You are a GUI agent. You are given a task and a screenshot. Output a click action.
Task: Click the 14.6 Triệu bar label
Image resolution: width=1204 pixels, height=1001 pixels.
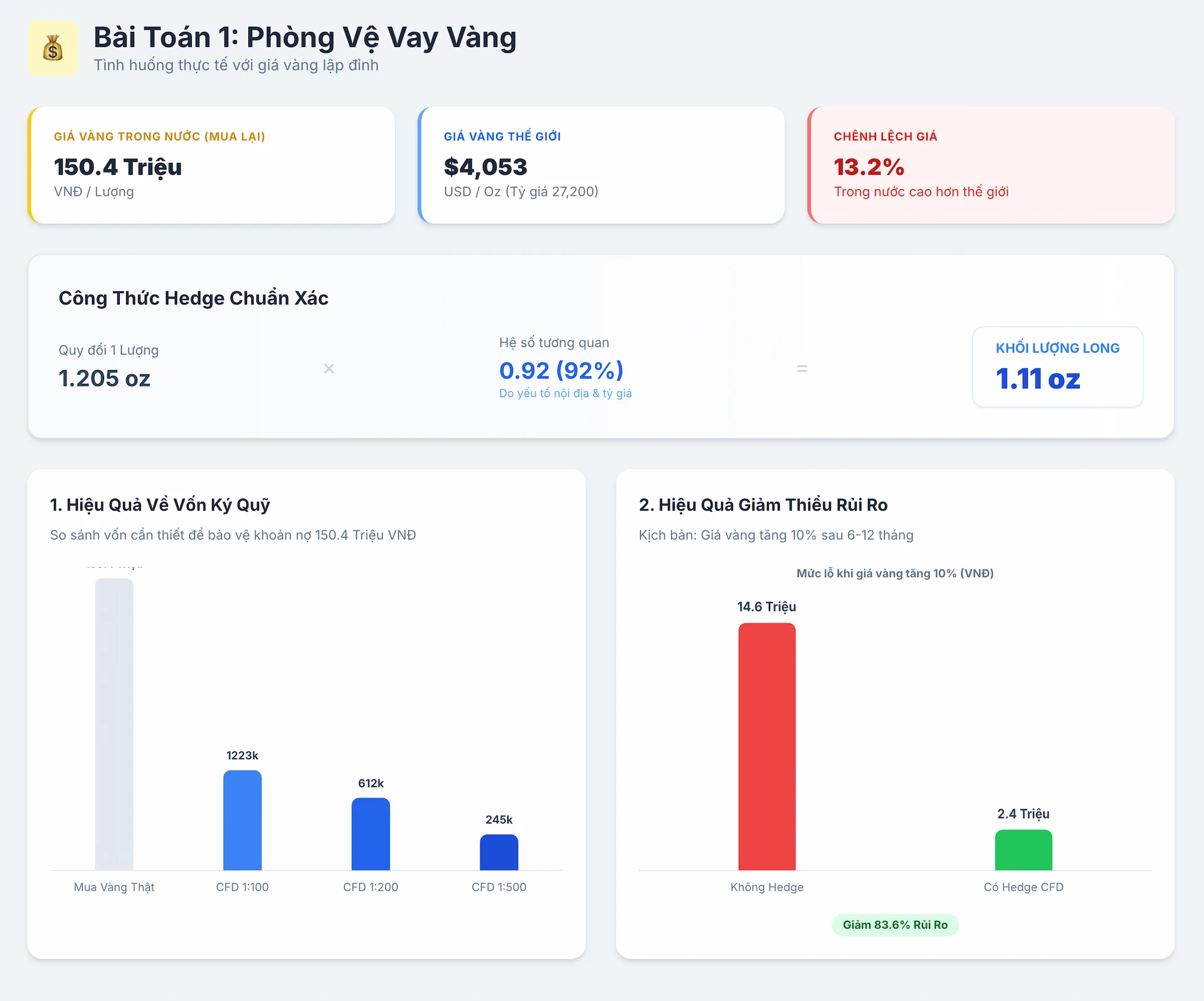pos(766,606)
